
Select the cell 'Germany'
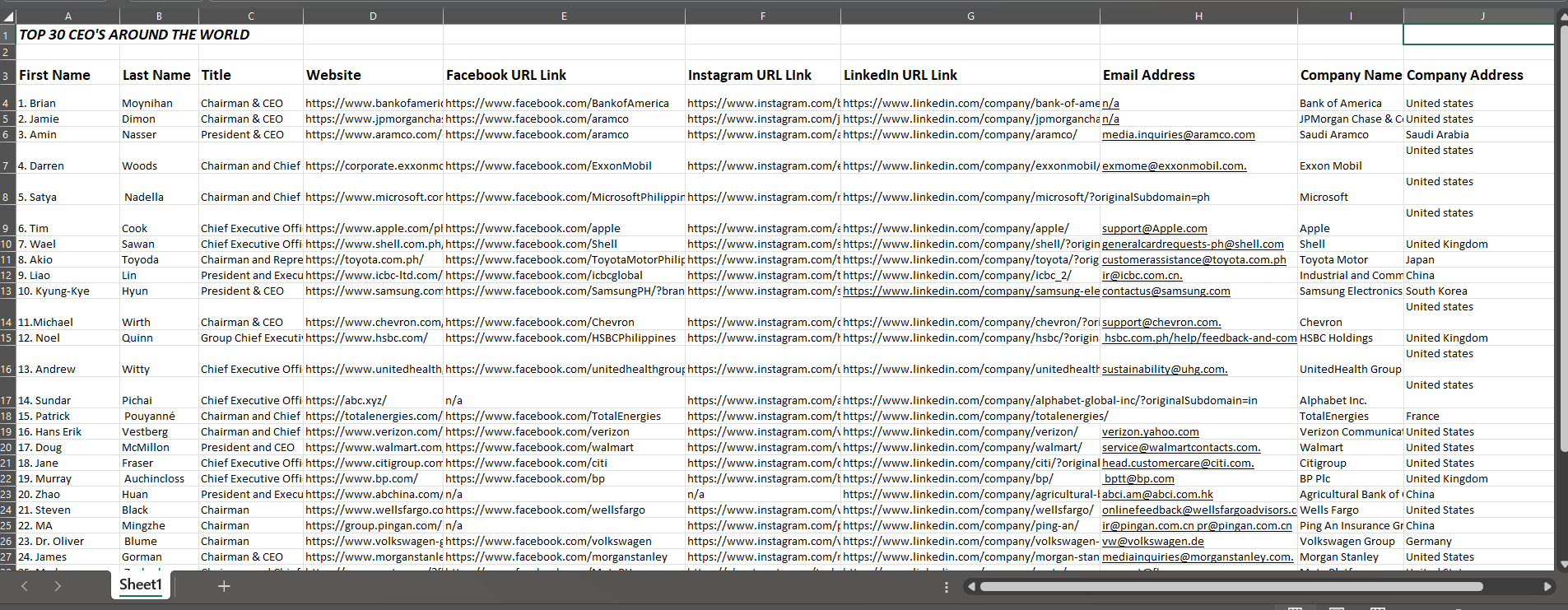pos(1479,541)
